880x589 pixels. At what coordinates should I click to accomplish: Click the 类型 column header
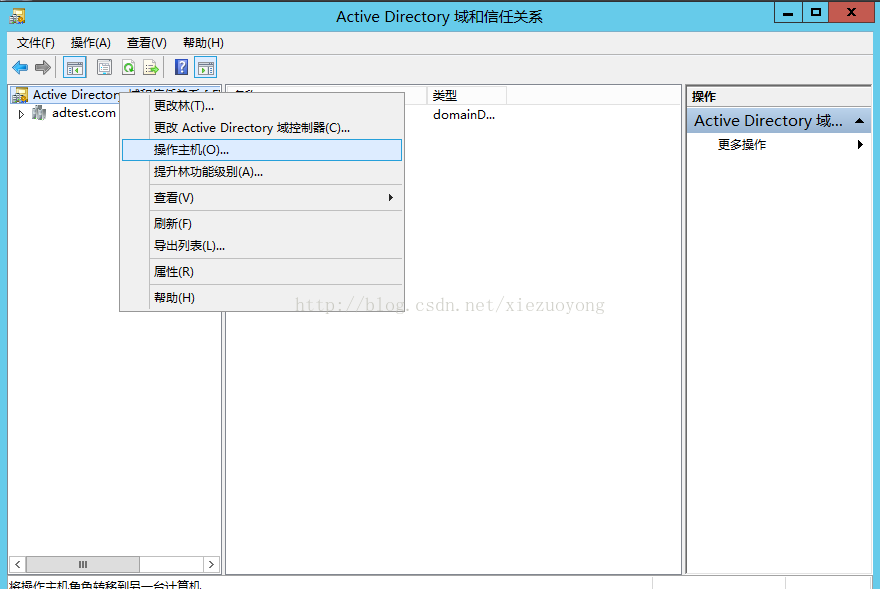coord(467,96)
